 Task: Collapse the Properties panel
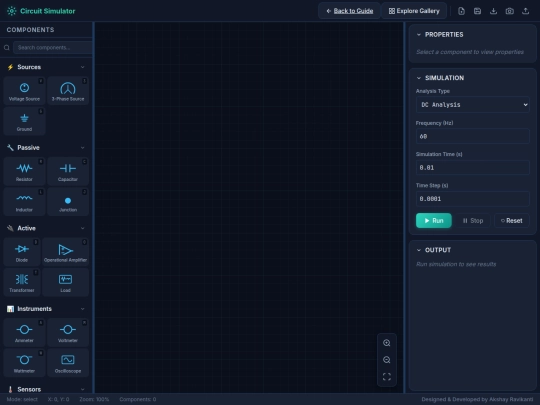tap(419, 34)
